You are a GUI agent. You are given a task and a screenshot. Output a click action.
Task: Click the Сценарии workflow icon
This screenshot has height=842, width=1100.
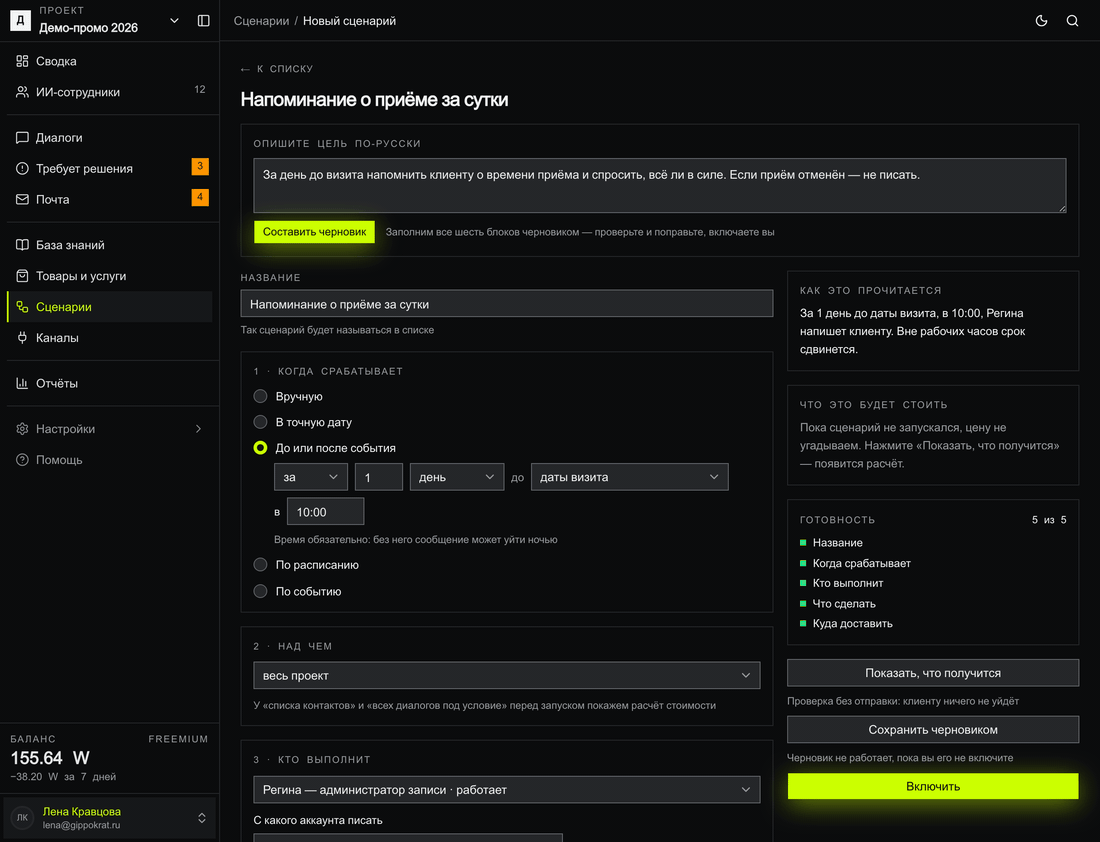click(22, 307)
